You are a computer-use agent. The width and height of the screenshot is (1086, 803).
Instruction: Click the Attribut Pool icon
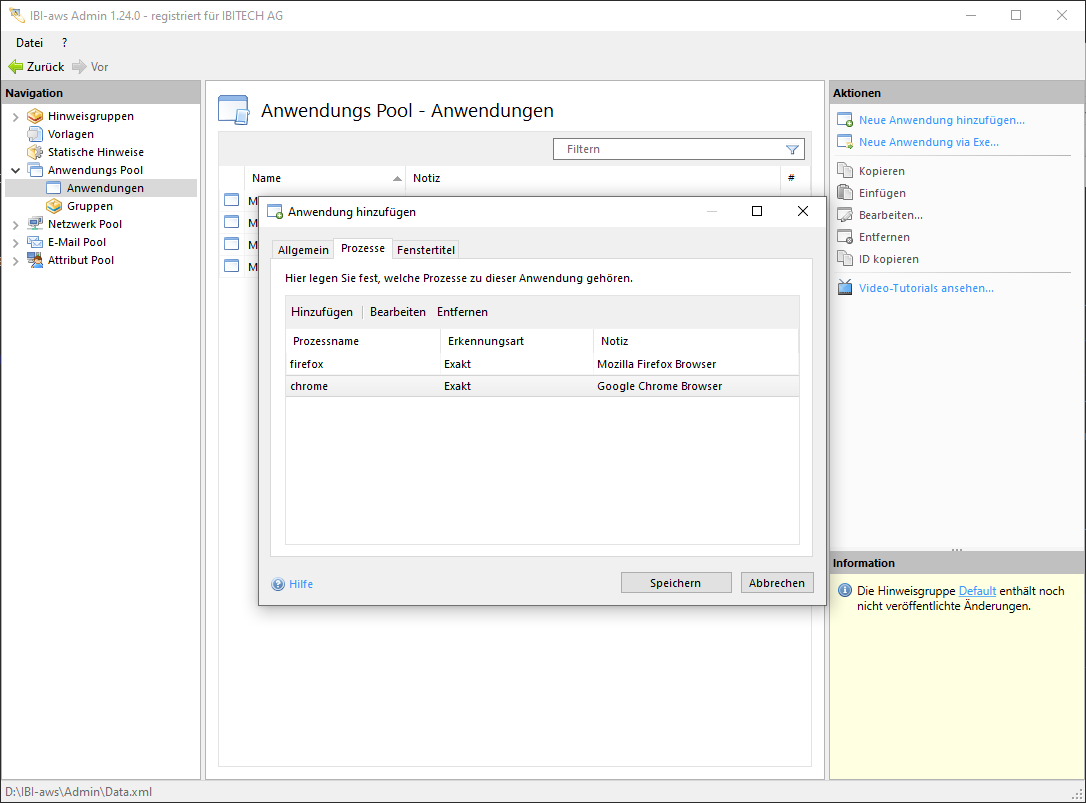[x=35, y=260]
